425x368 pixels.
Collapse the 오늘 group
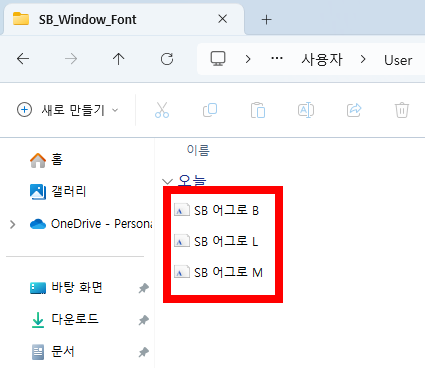[167, 182]
